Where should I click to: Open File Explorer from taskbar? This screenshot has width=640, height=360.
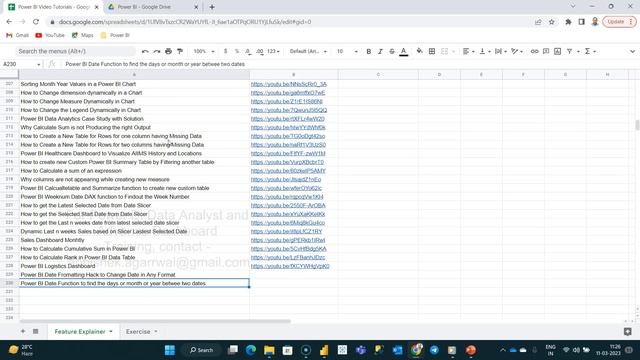pos(269,350)
